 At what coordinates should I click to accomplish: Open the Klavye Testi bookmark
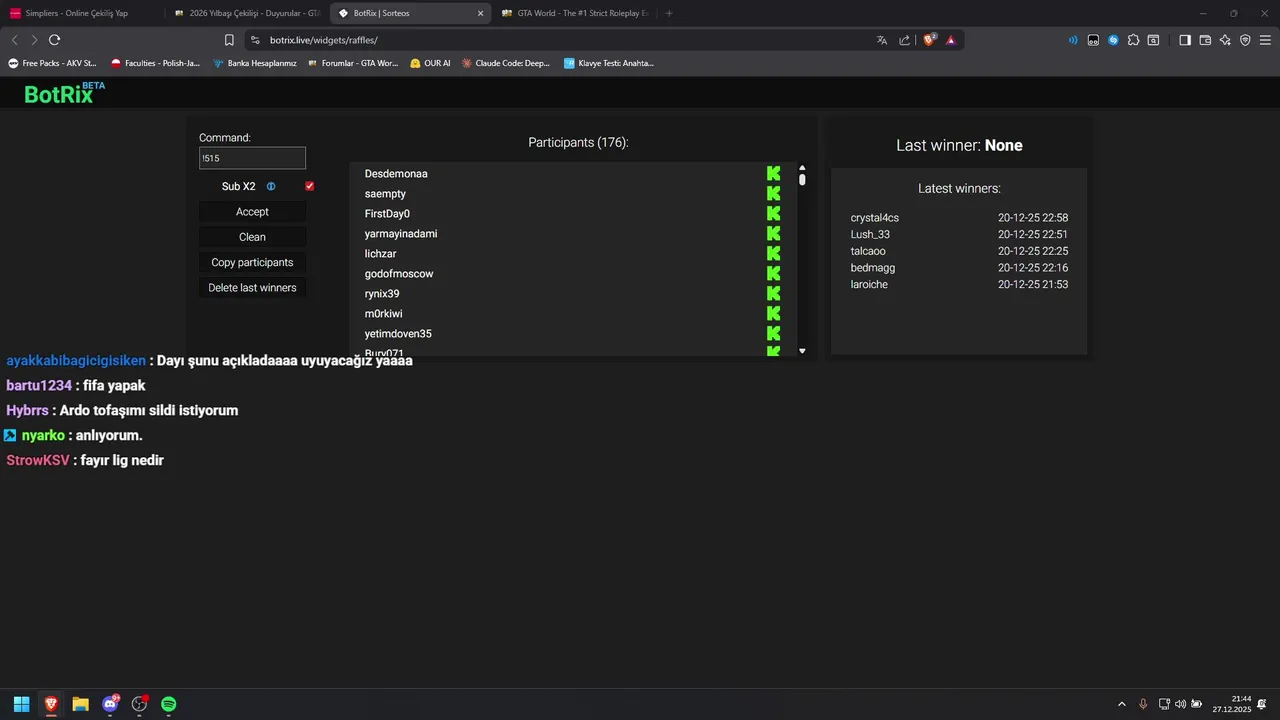point(608,63)
